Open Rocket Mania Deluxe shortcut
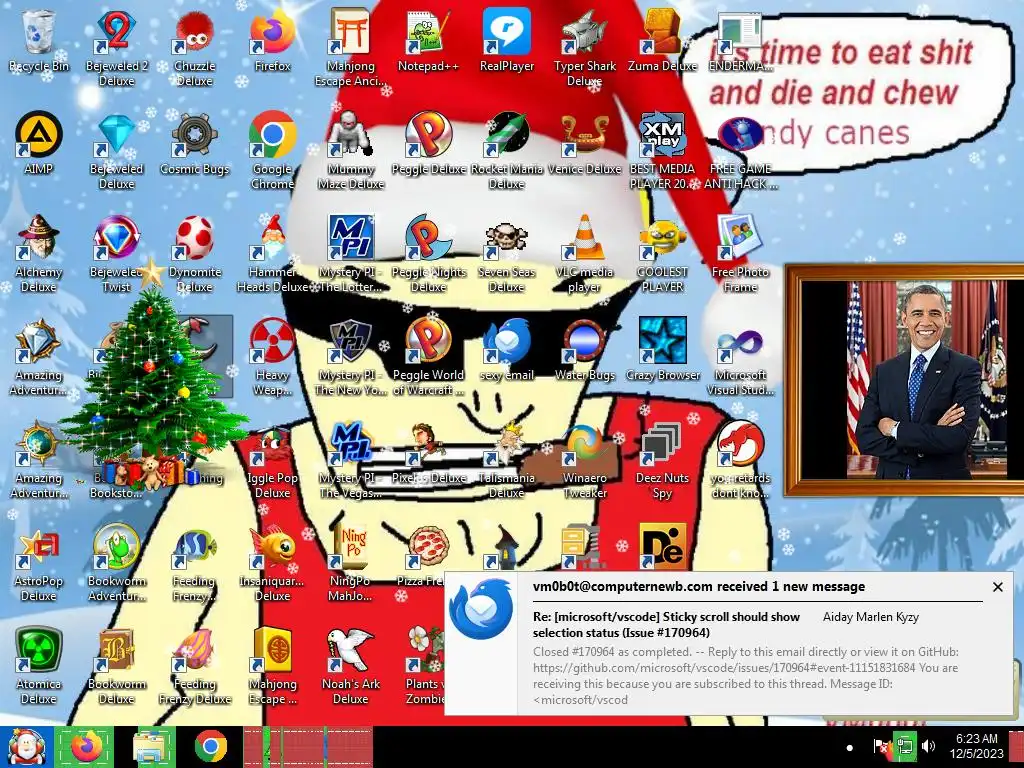Screen dimensions: 1024x768 click(507, 150)
